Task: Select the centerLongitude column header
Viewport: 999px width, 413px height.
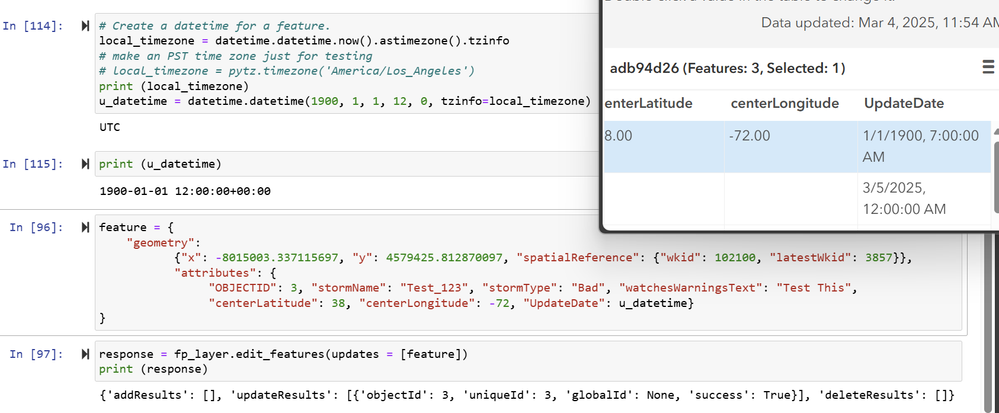Action: coord(784,103)
